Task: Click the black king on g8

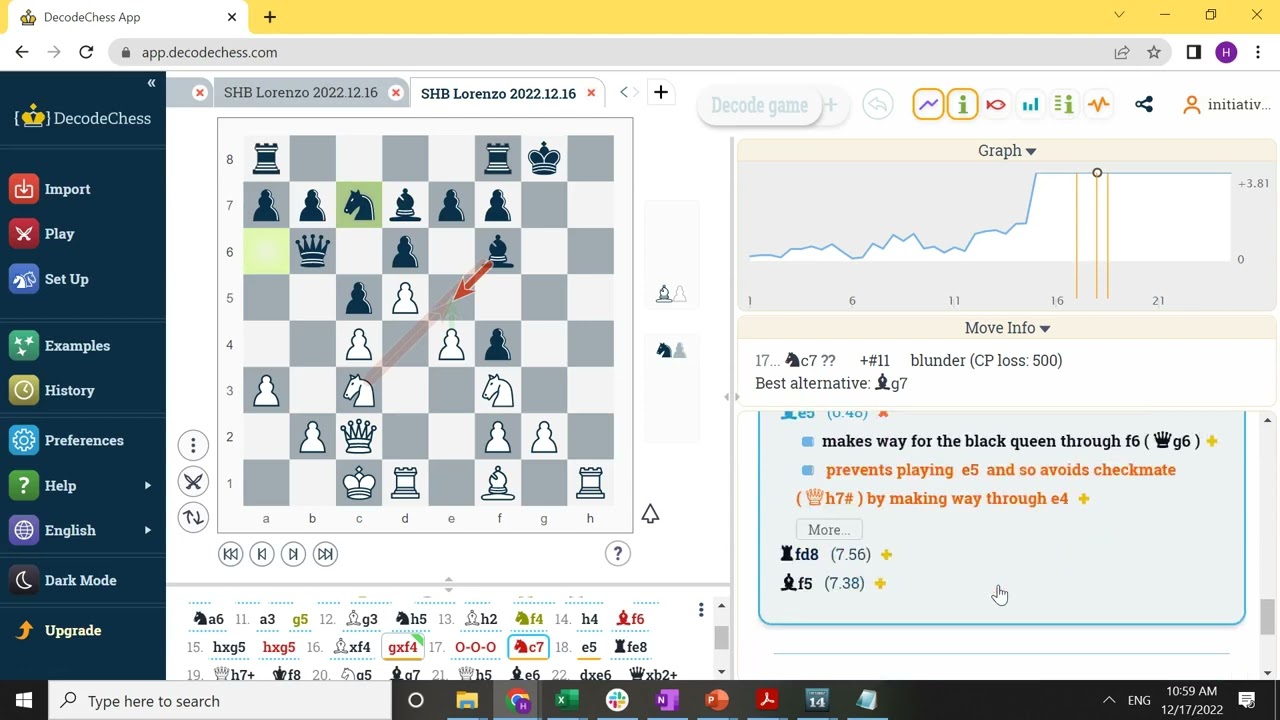Action: point(544,159)
